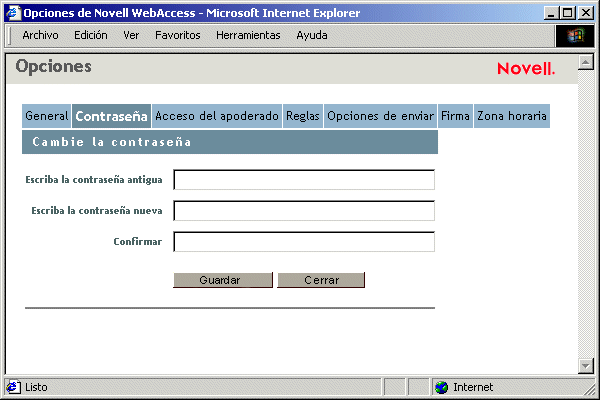Viewport: 600px width, 400px height.
Task: Click the status bar page icon
Action: [13, 387]
